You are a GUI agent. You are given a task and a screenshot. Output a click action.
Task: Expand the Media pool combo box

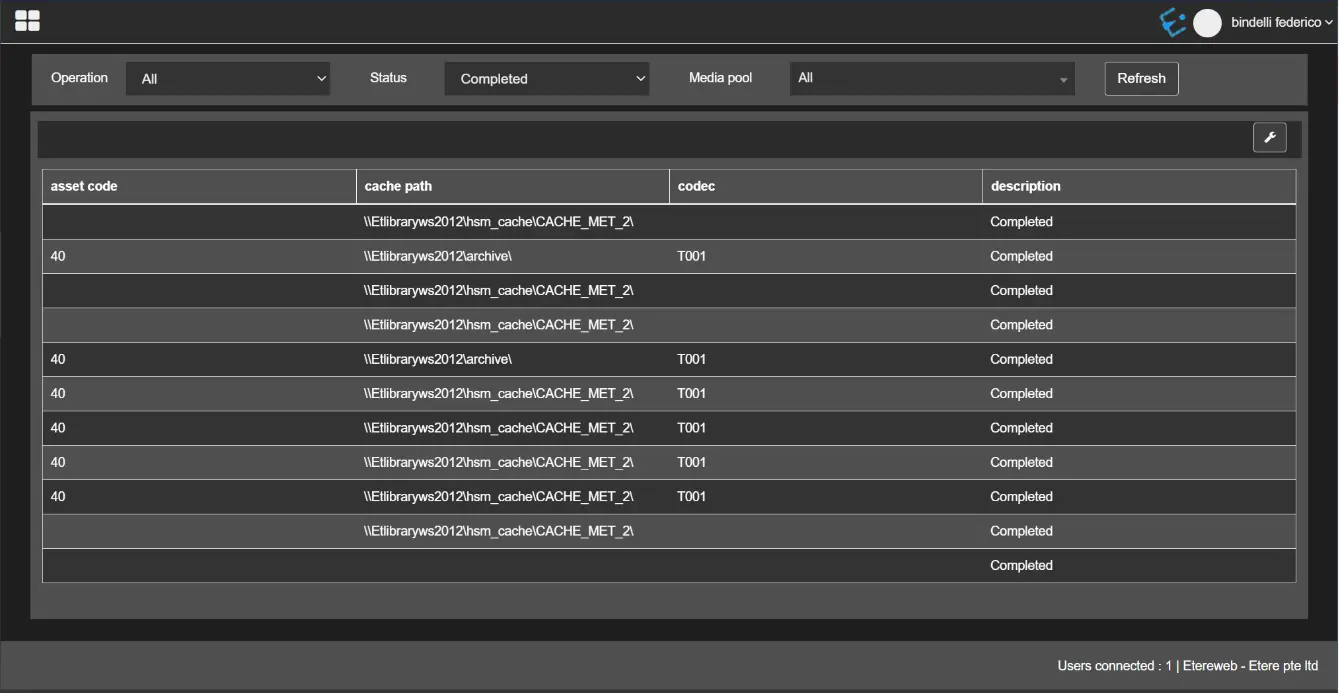coord(932,79)
